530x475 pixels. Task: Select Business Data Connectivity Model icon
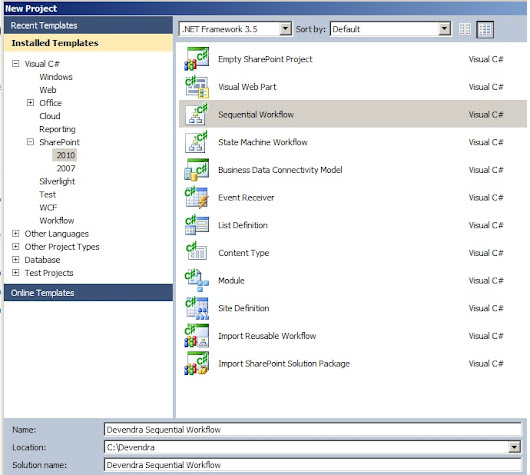pos(196,170)
